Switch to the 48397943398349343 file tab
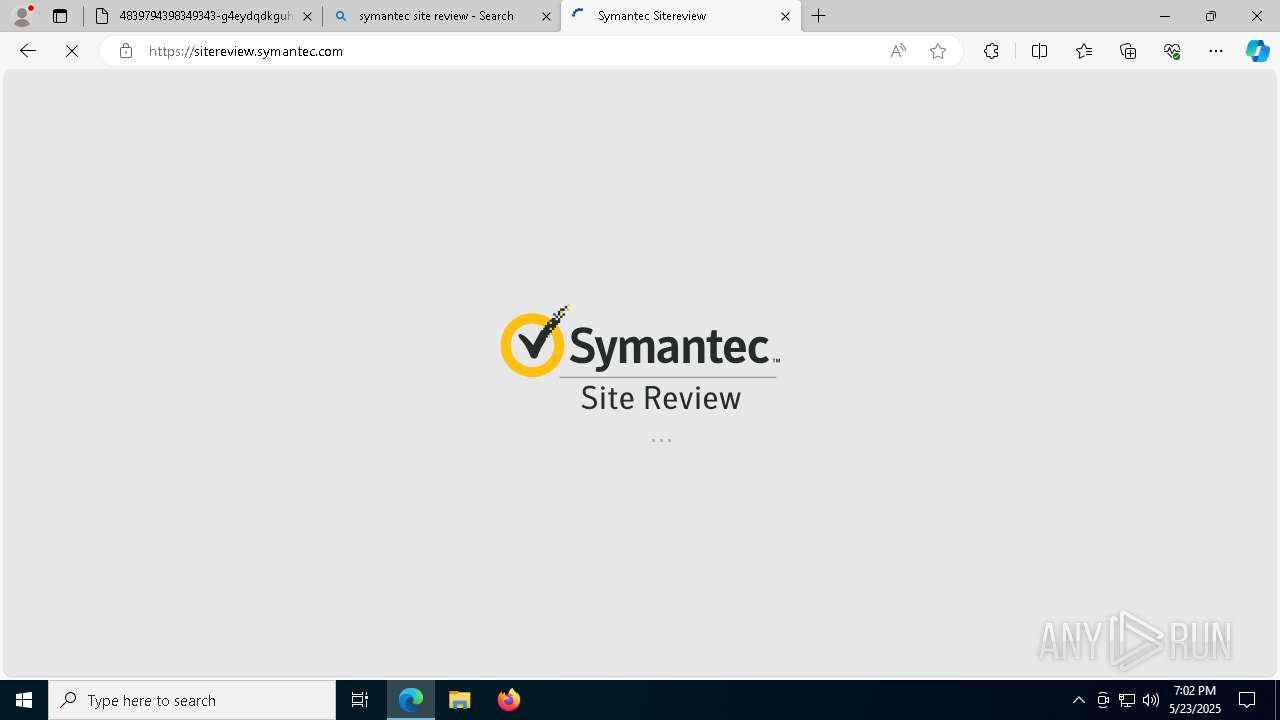The height and width of the screenshot is (720, 1280). click(x=203, y=16)
